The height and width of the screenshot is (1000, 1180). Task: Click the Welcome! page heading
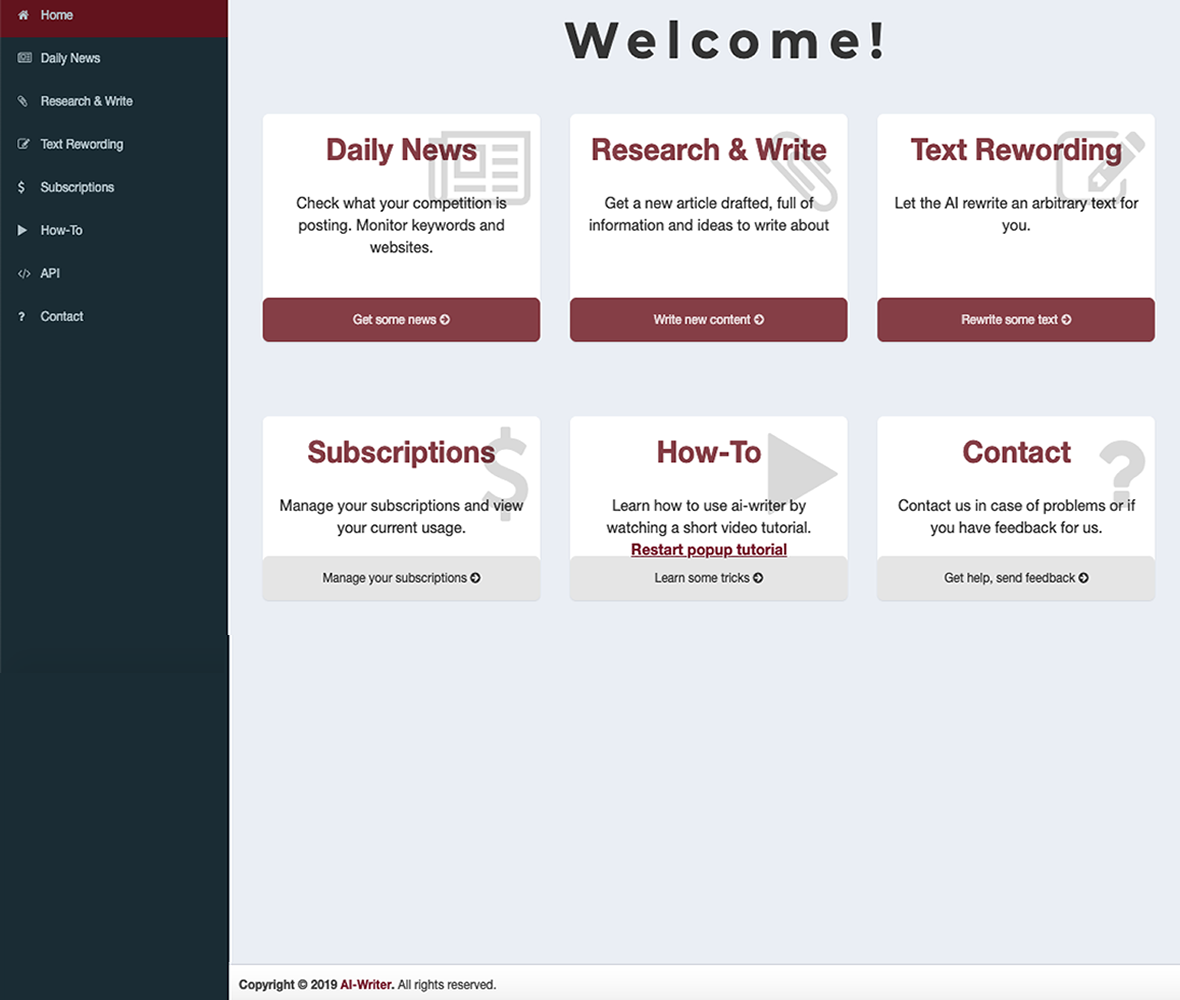[x=726, y=41]
